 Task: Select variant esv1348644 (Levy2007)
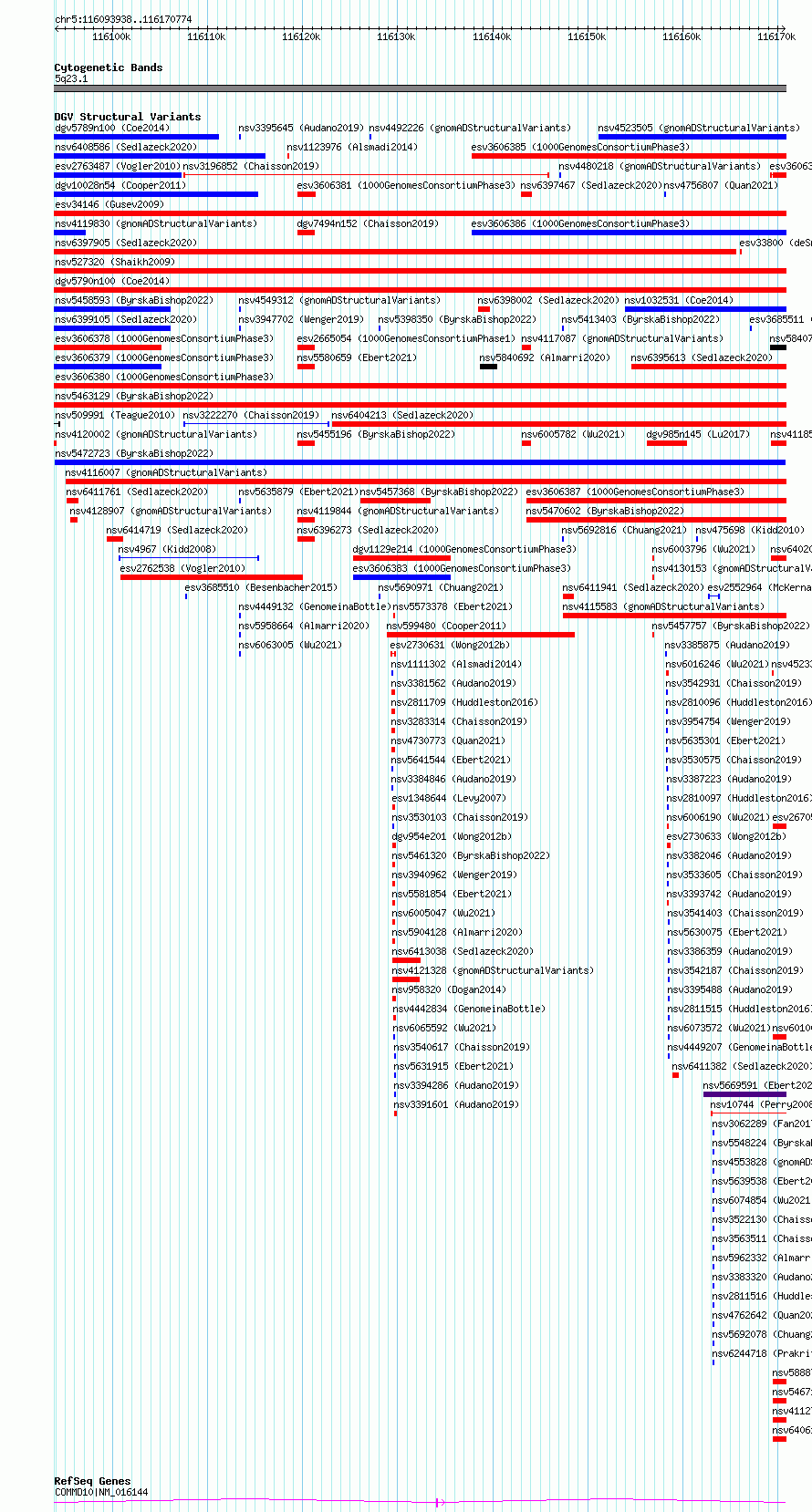pyautogui.click(x=448, y=798)
